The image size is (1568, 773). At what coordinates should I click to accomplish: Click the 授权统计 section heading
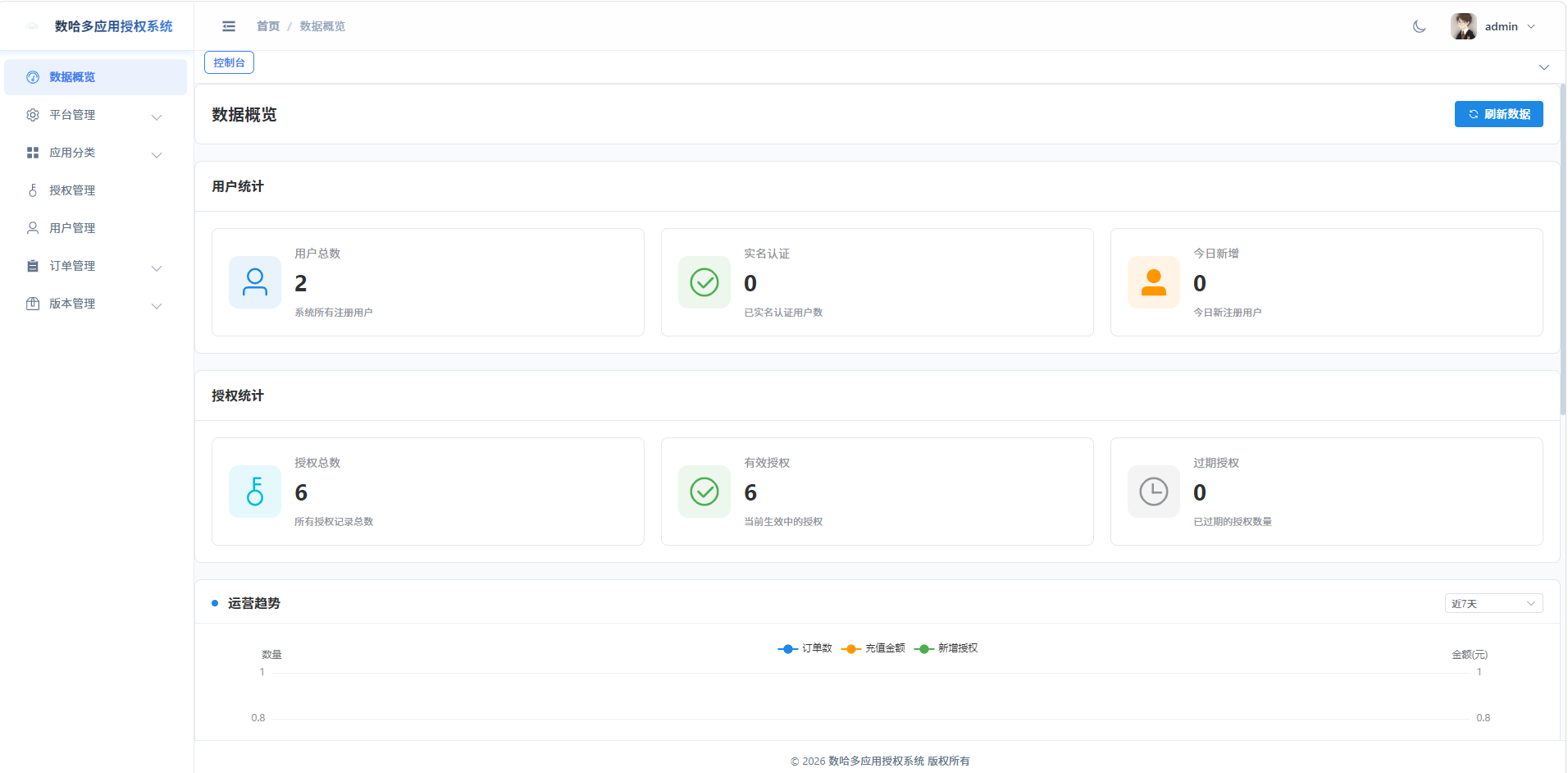tap(238, 396)
